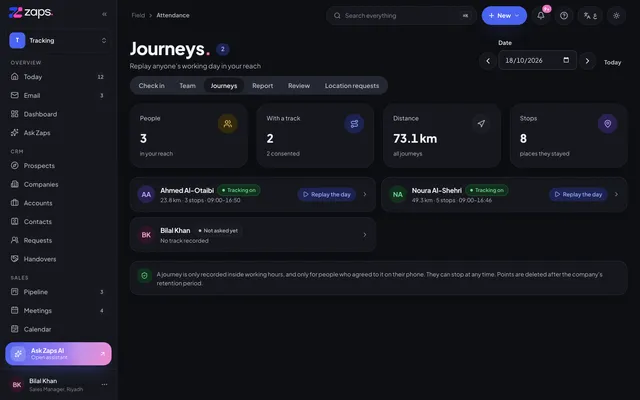Image resolution: width=640 pixels, height=400 pixels.
Task: Replay the day for Noura Al-Shehri
Action: point(578,195)
